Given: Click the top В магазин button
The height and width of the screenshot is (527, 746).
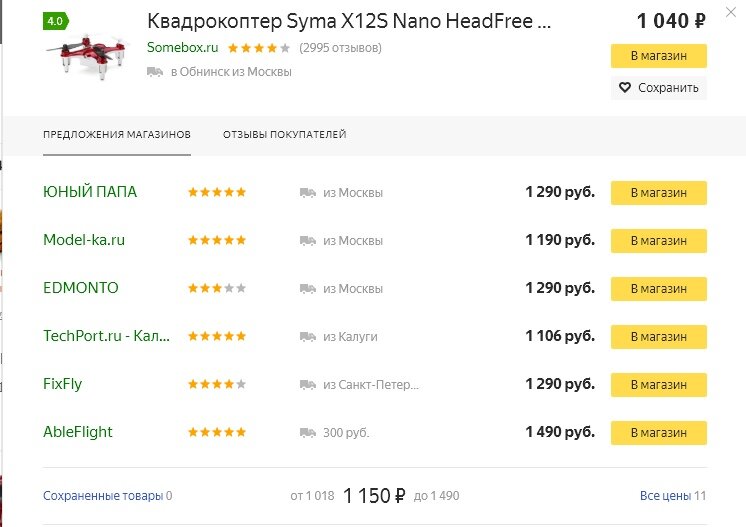Looking at the screenshot, I should point(658,56).
